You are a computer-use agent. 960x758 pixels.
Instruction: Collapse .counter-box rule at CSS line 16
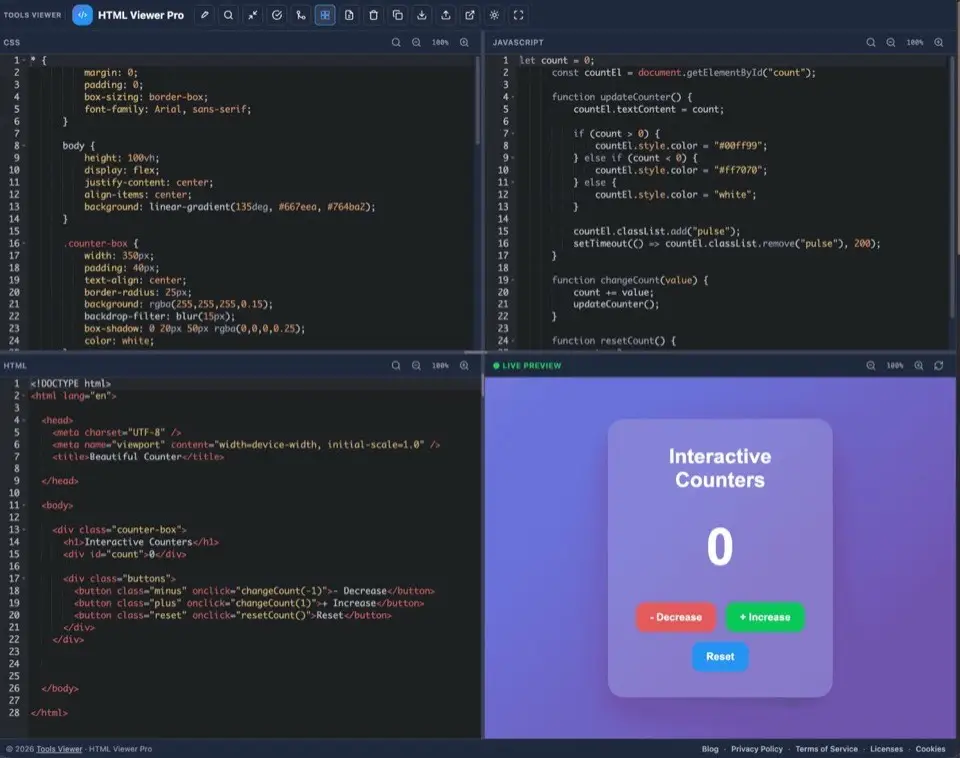[x=24, y=243]
